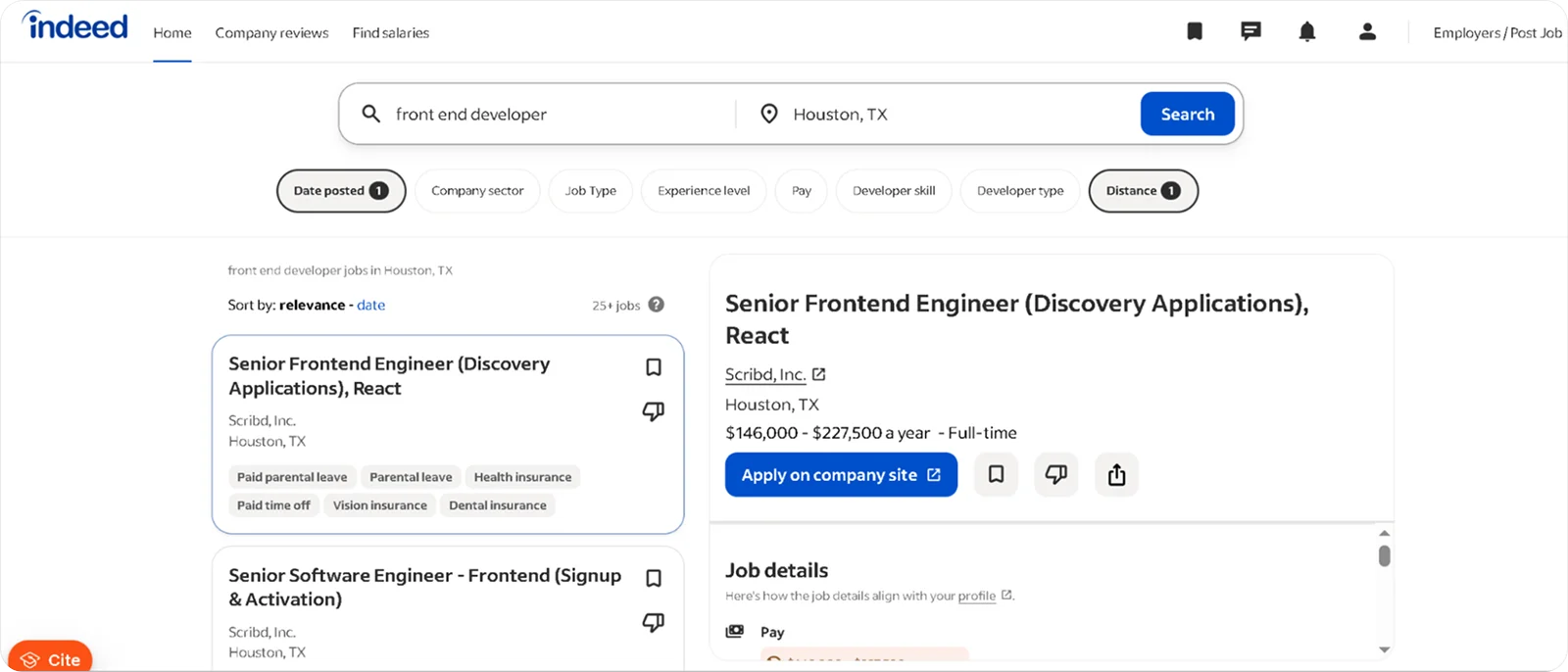Open Scribd, Inc. company link
Viewport: 1568px width, 672px height.
(x=765, y=374)
